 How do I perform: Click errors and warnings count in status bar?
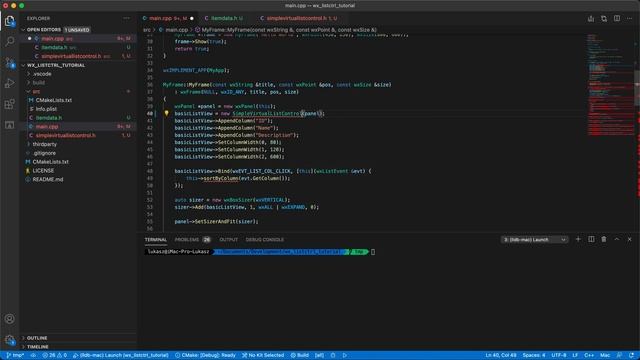55,355
